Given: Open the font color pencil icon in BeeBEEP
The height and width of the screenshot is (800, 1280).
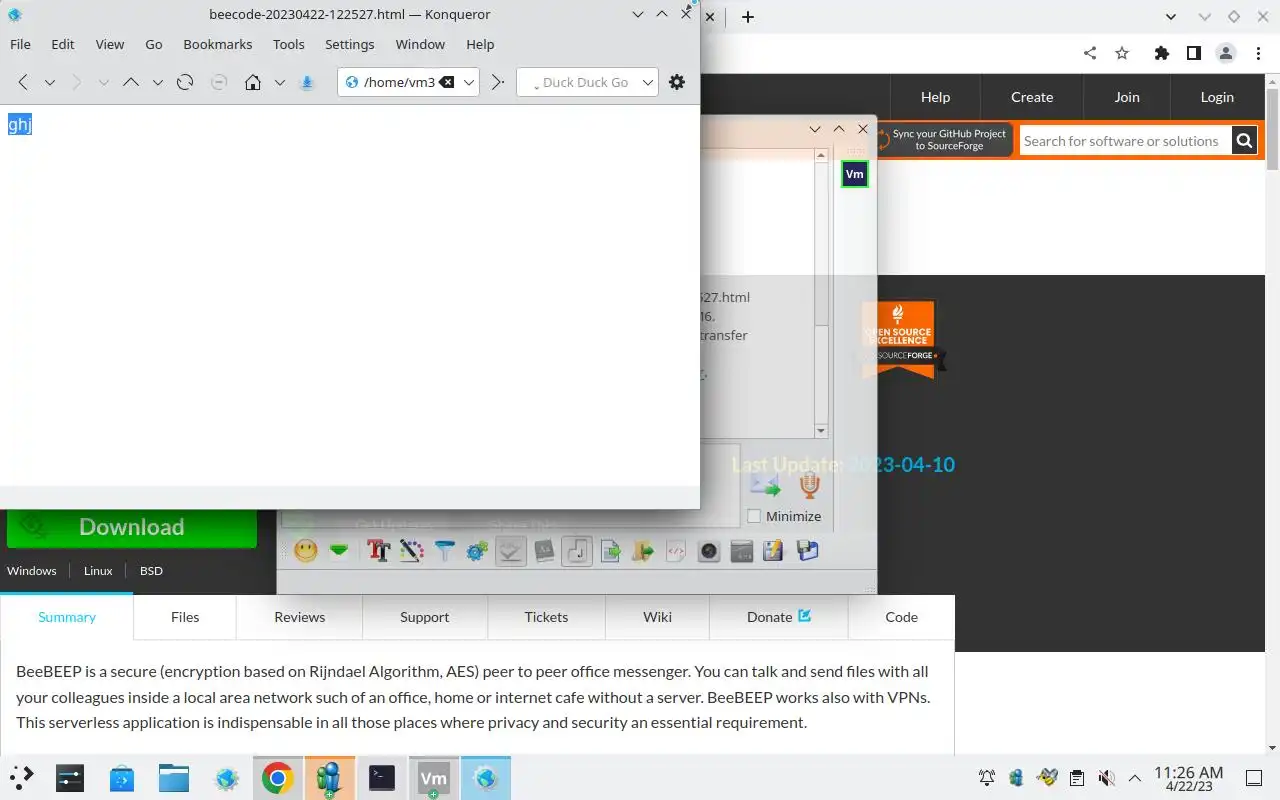Looking at the screenshot, I should 412,550.
